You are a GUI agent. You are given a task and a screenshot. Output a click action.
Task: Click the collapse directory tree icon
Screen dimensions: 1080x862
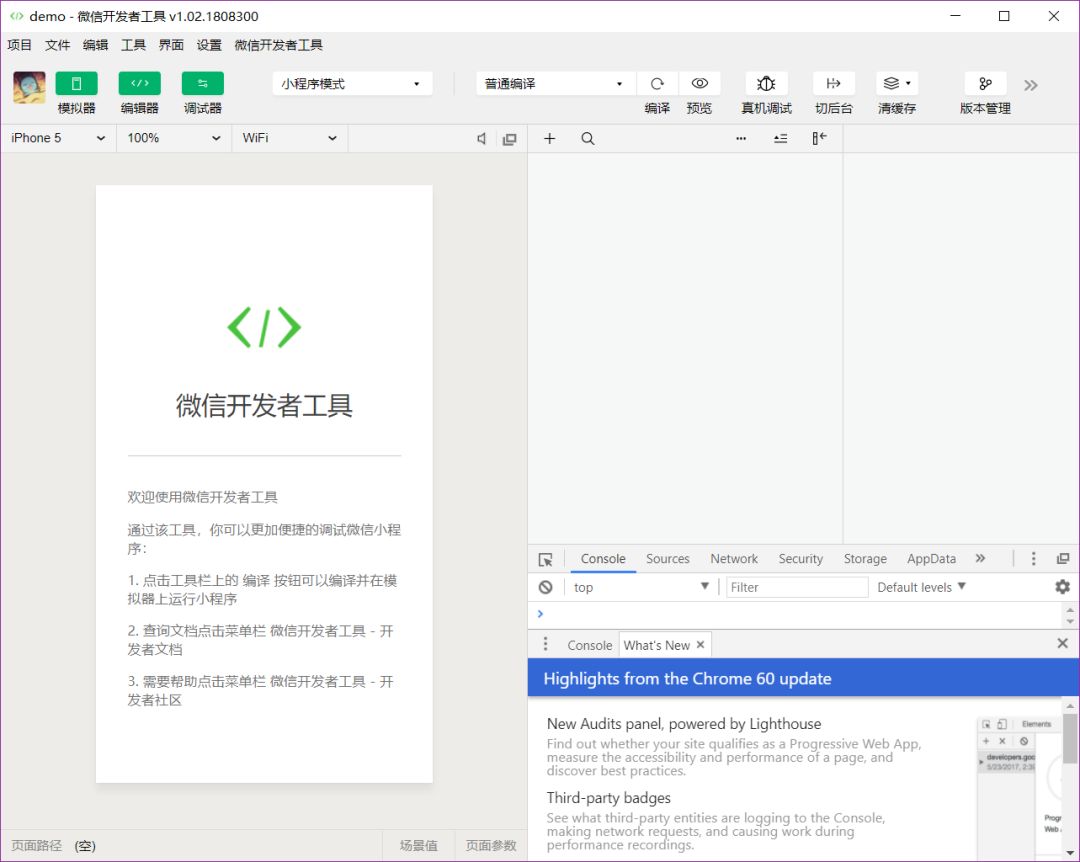click(780, 138)
